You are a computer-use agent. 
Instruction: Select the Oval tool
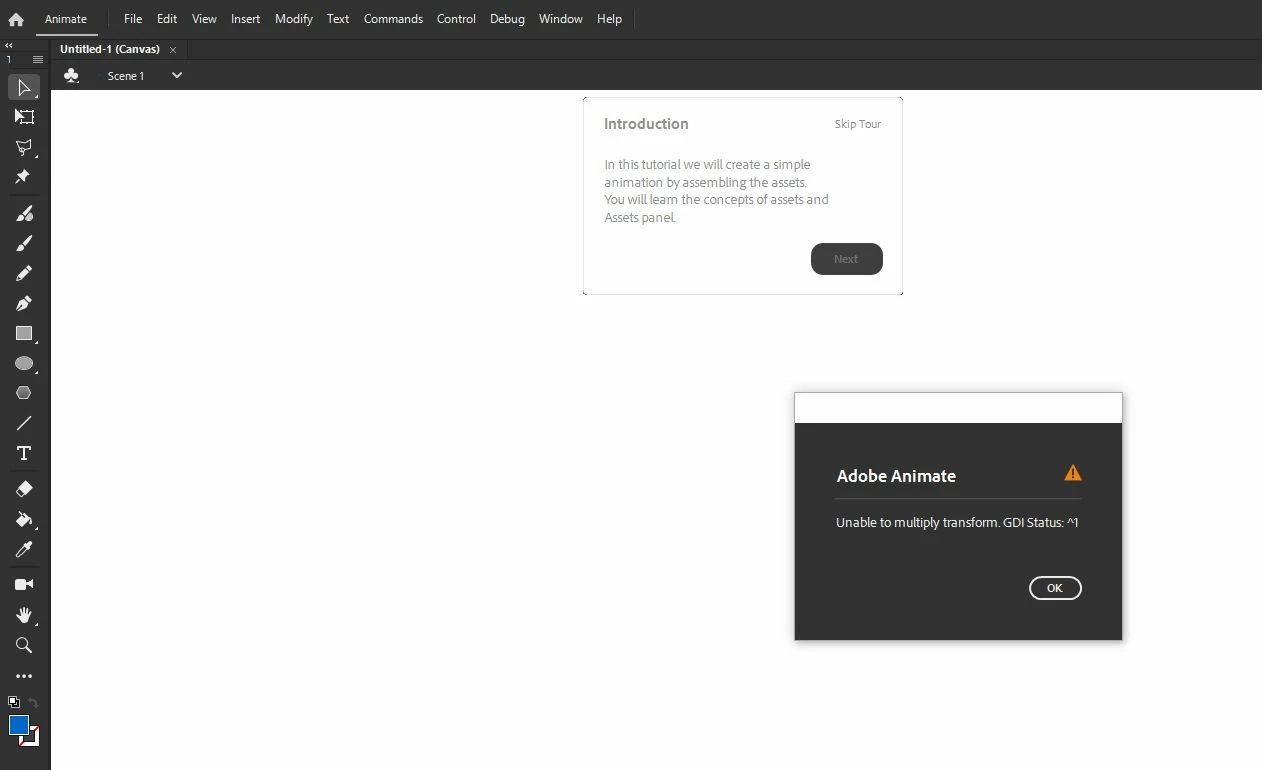[x=24, y=364]
